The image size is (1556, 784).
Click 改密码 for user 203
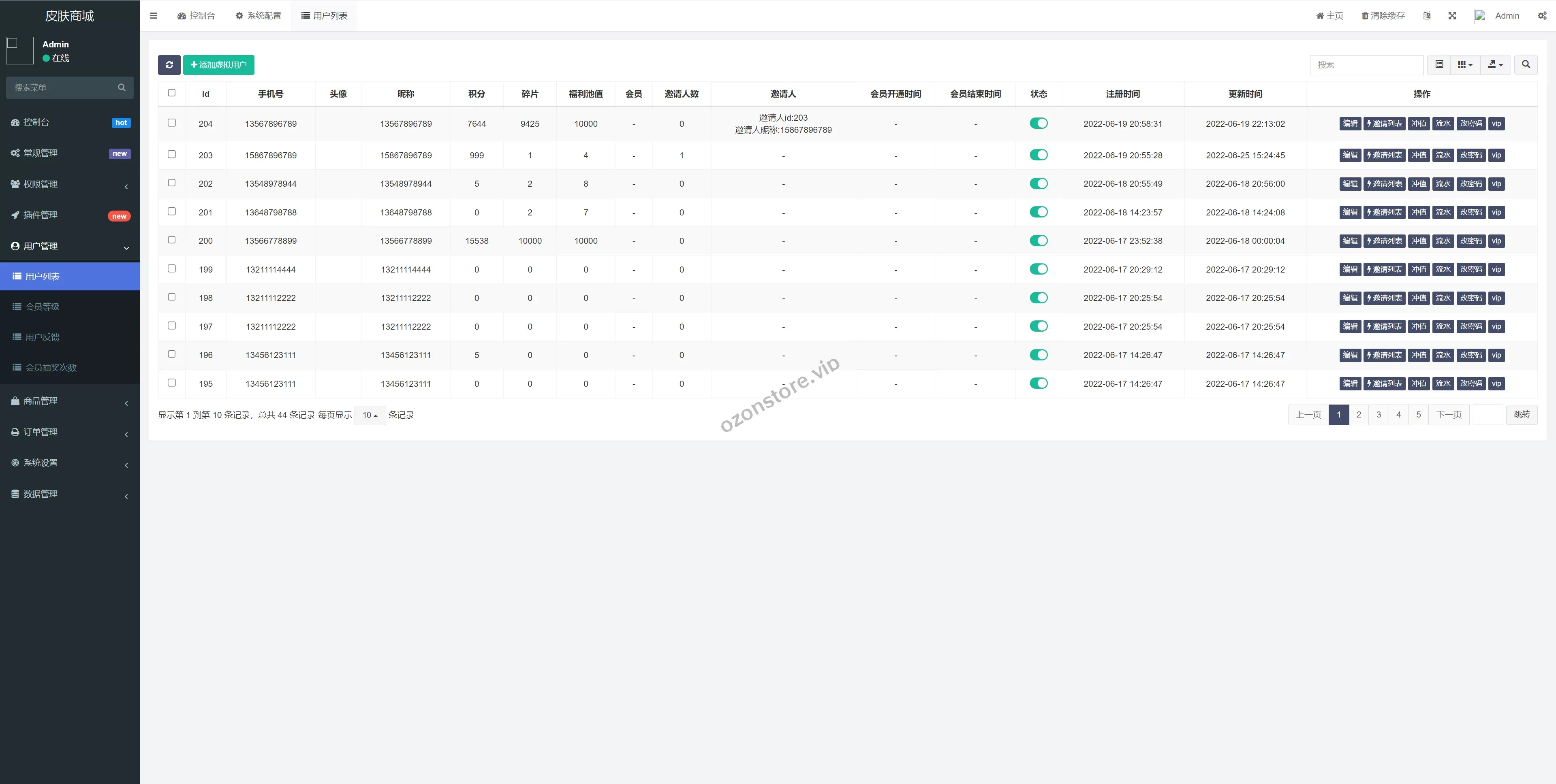[1471, 155]
